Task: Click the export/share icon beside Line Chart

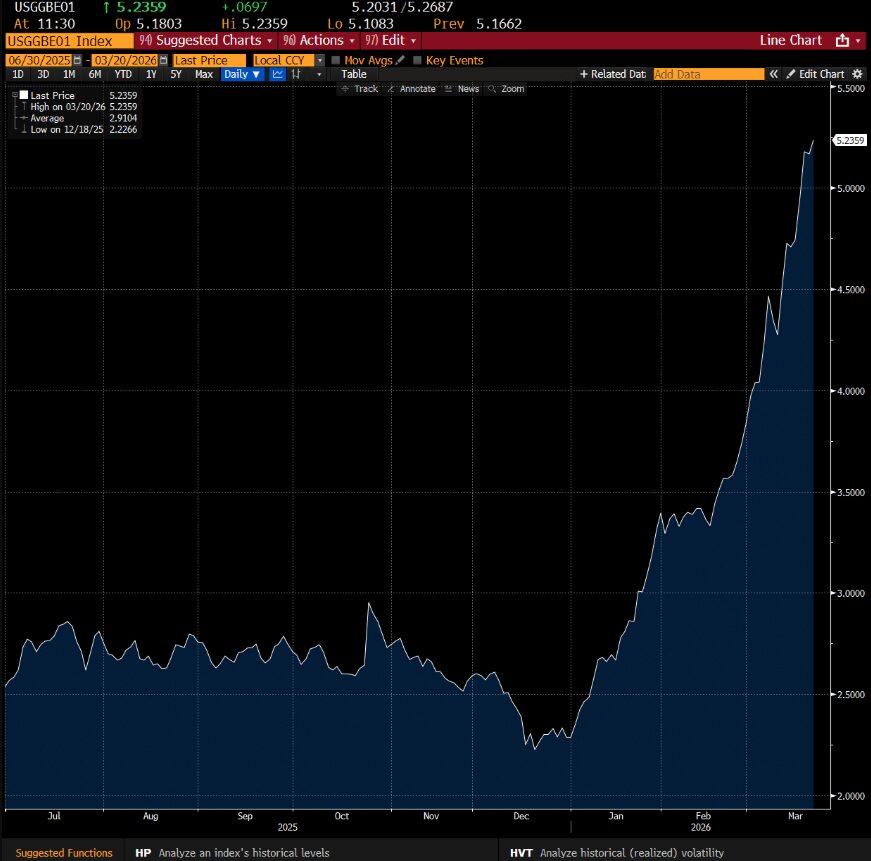Action: pos(842,40)
